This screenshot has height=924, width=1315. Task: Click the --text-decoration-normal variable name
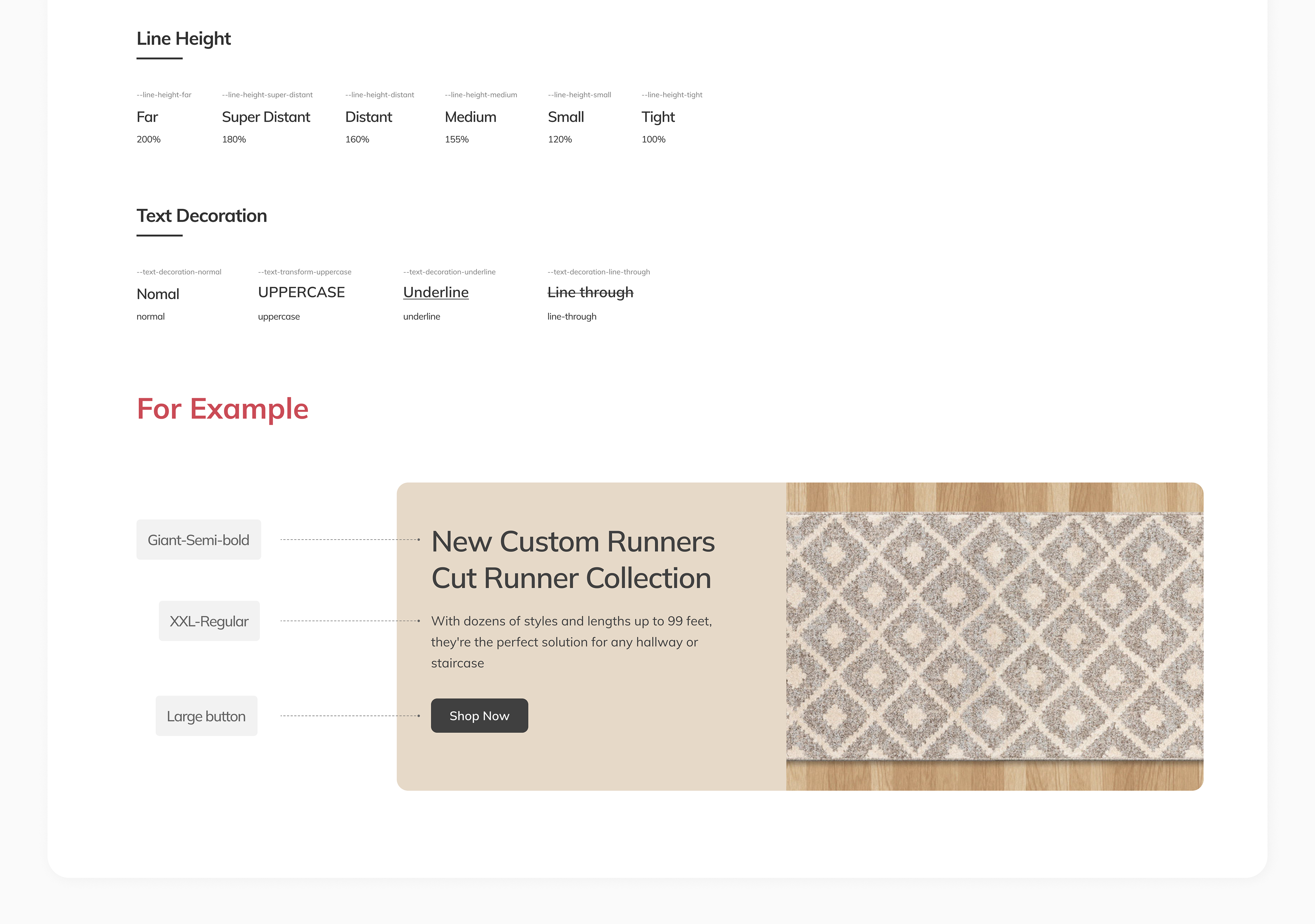point(179,272)
